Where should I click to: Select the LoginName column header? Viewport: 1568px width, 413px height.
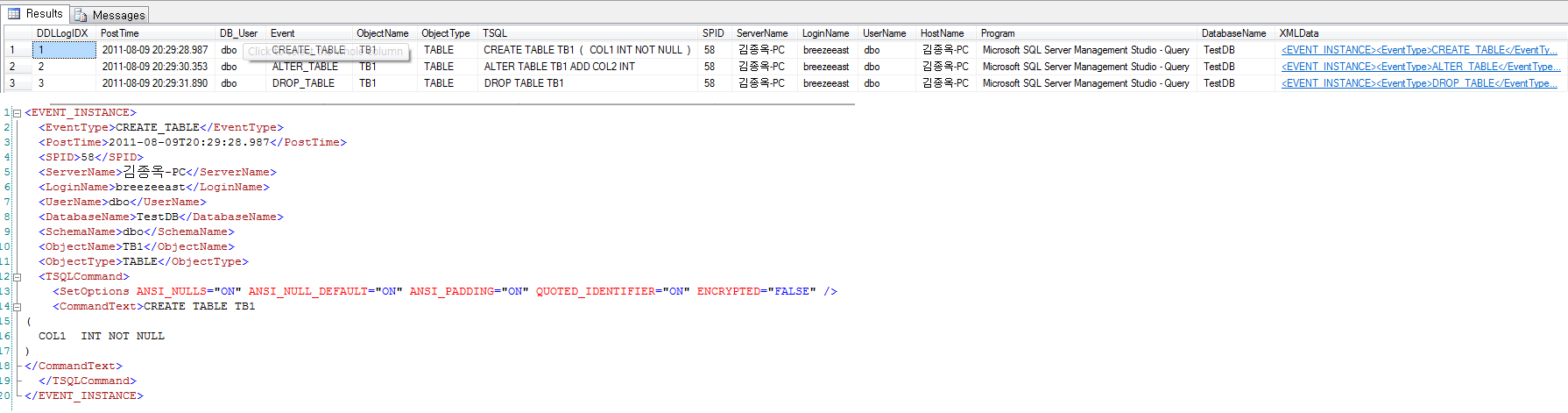[x=828, y=33]
